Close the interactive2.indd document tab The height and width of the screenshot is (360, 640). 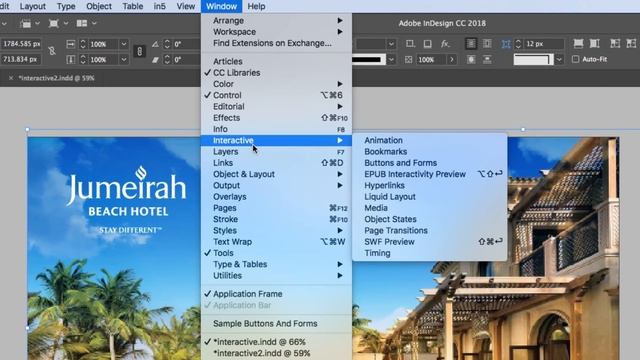11,78
